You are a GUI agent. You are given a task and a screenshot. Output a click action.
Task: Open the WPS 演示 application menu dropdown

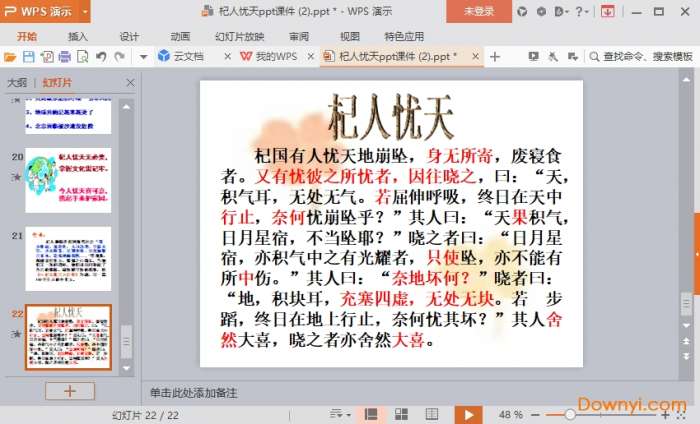tap(85, 11)
